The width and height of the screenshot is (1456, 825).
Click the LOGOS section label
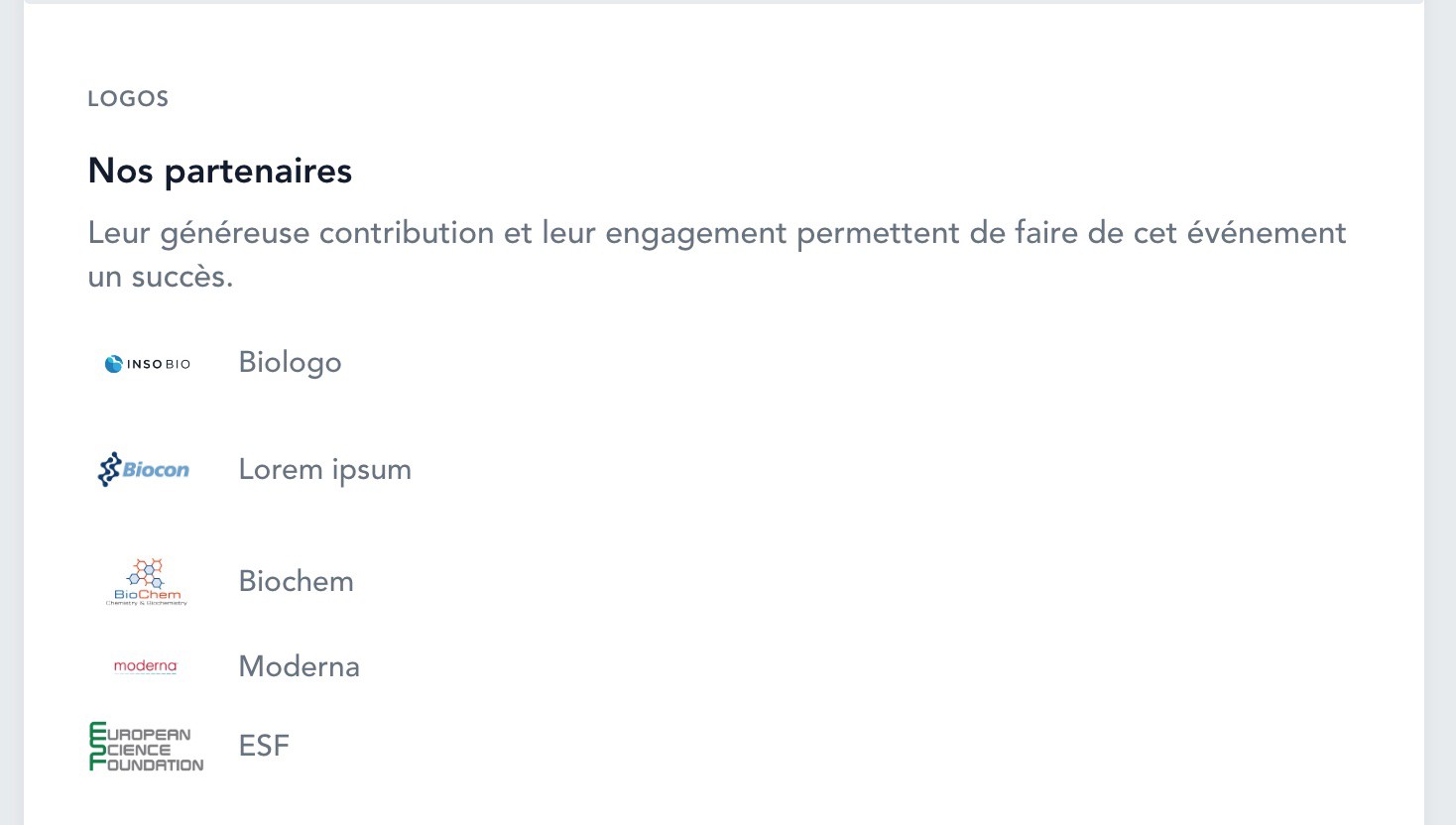pyautogui.click(x=128, y=99)
